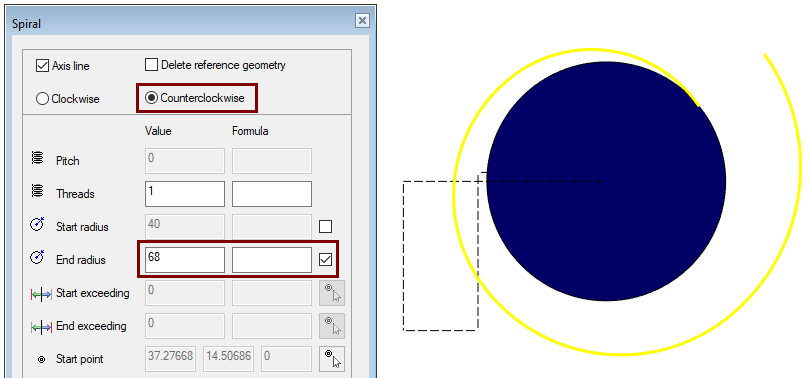Image resolution: width=806 pixels, height=378 pixels.
Task: Click the Threads coil icon
Action: click(x=36, y=191)
